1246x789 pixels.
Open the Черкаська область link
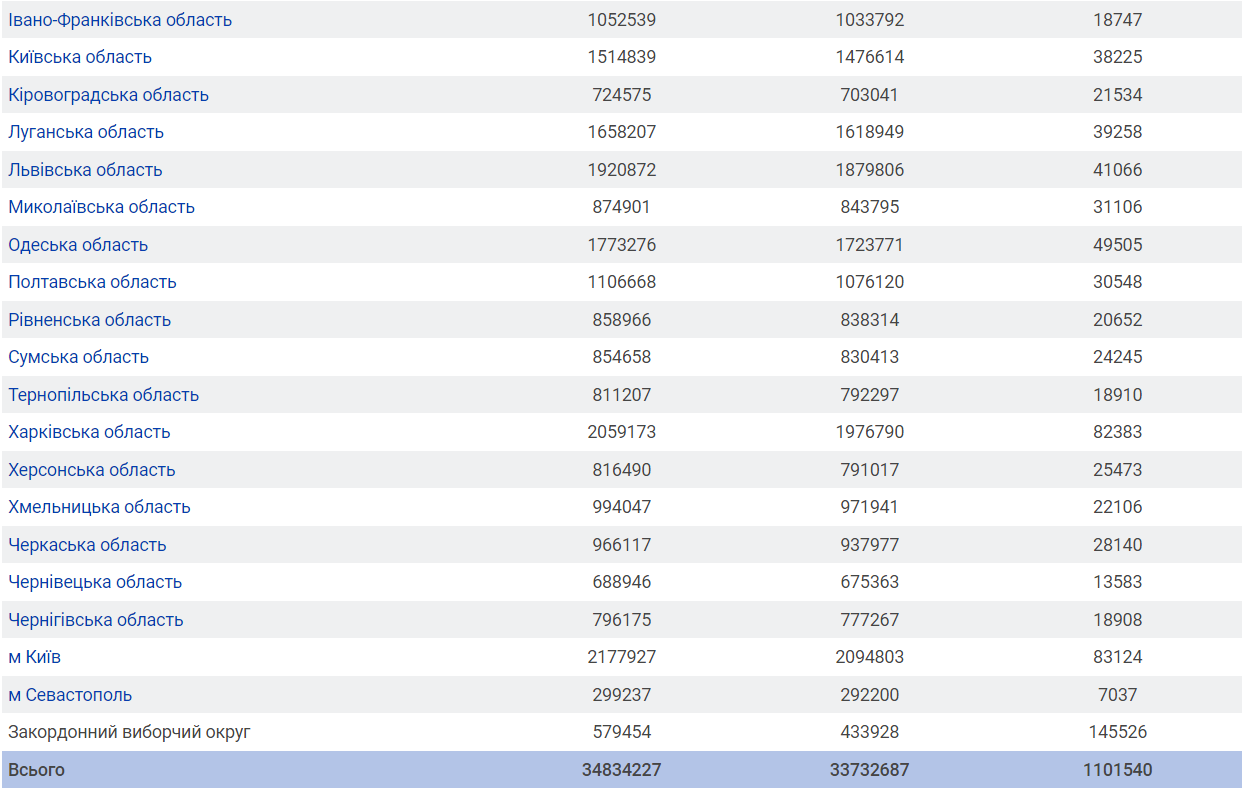(87, 545)
